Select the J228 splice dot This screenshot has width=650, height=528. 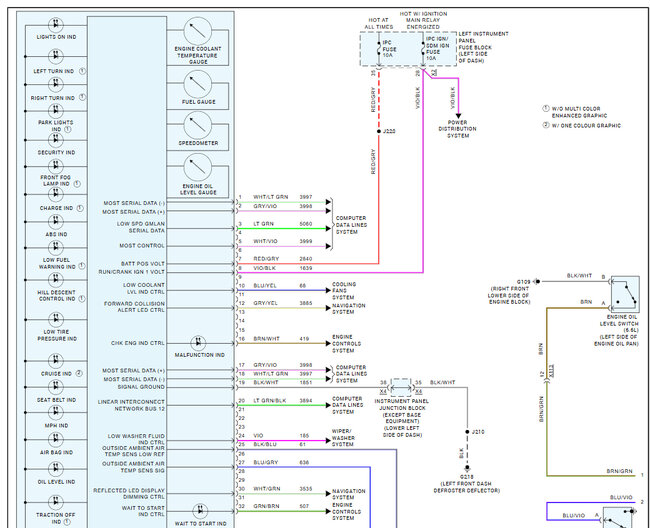coord(378,131)
